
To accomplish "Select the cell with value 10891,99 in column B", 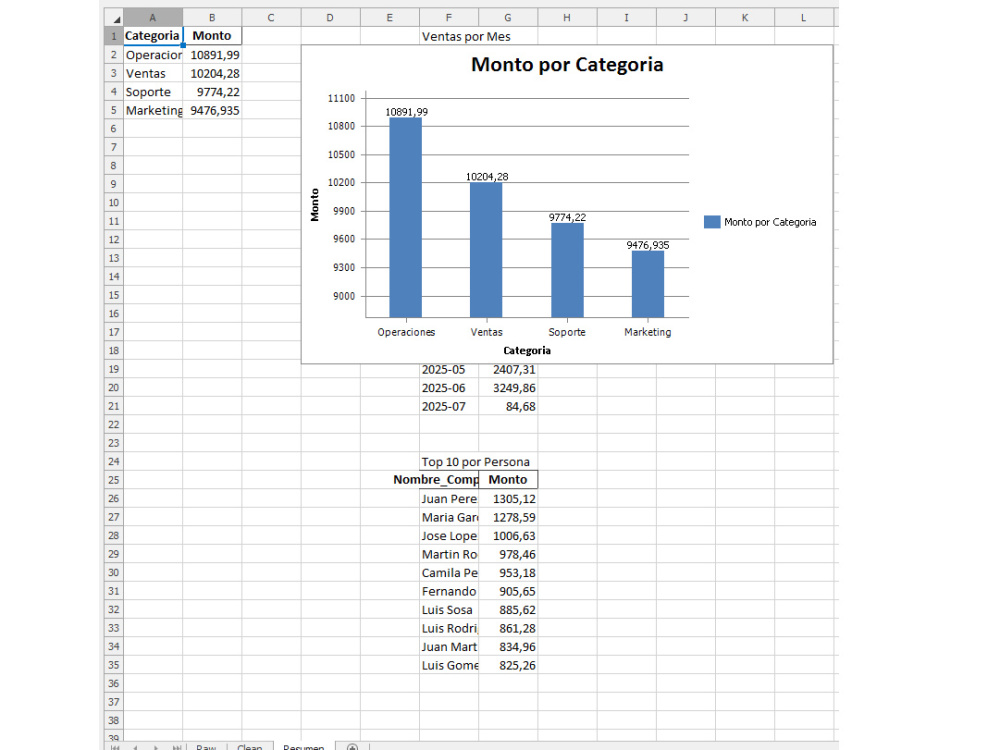I will coord(212,55).
